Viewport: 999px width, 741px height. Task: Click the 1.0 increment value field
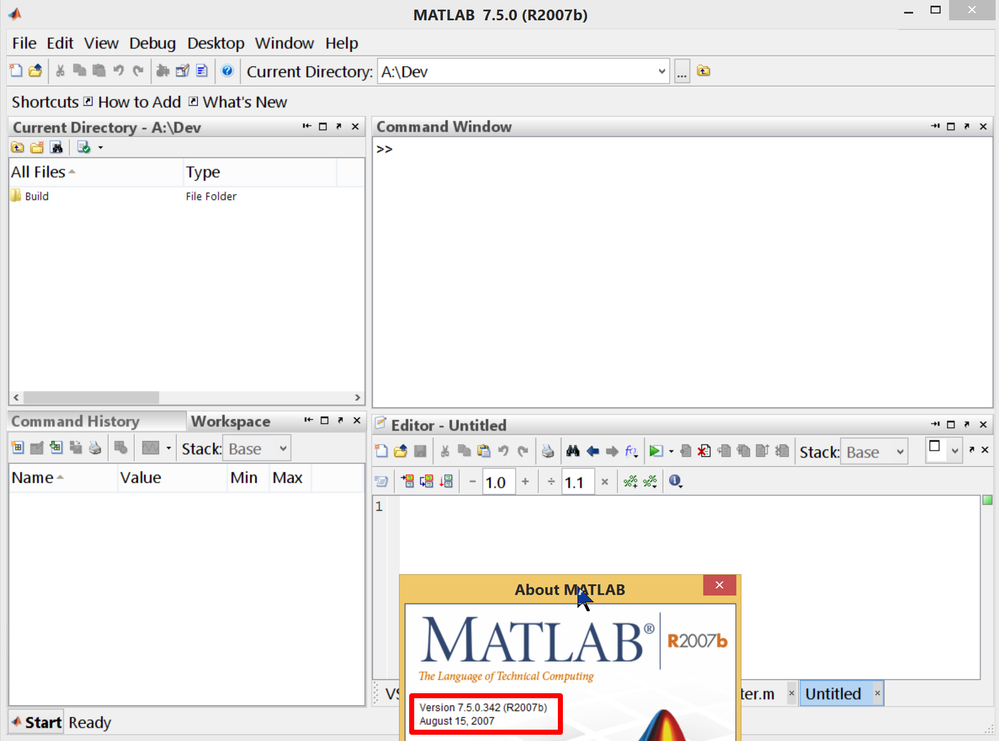pyautogui.click(x=497, y=482)
